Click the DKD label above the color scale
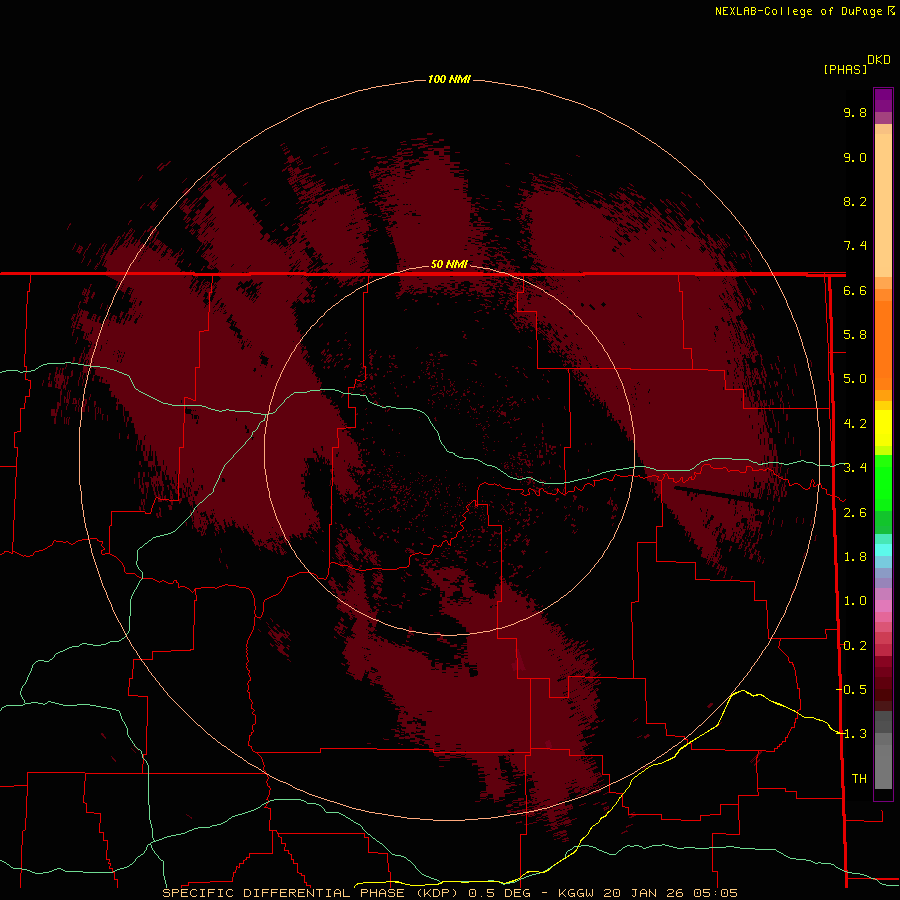This screenshot has height=900, width=900. (x=879, y=60)
